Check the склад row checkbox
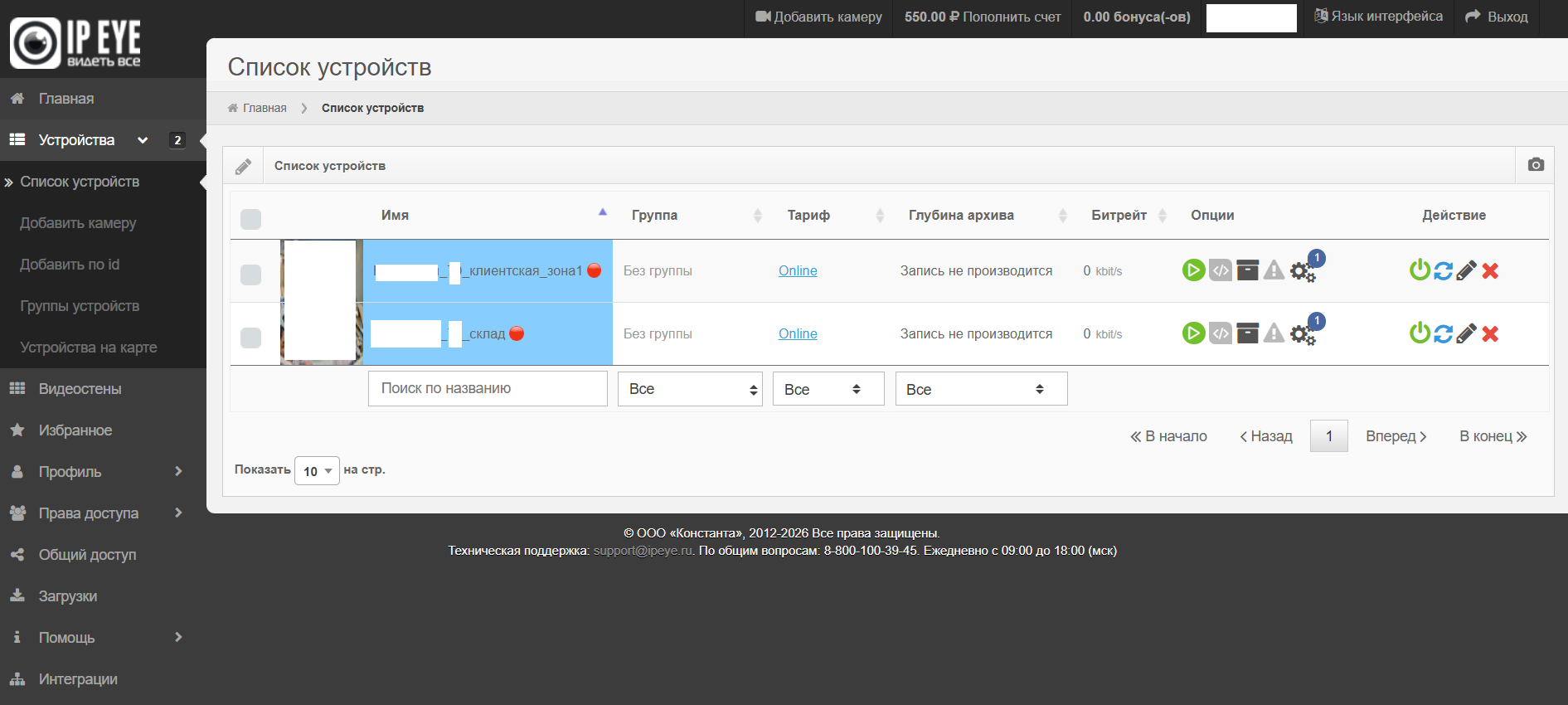This screenshot has height=705, width=1568. (x=250, y=338)
